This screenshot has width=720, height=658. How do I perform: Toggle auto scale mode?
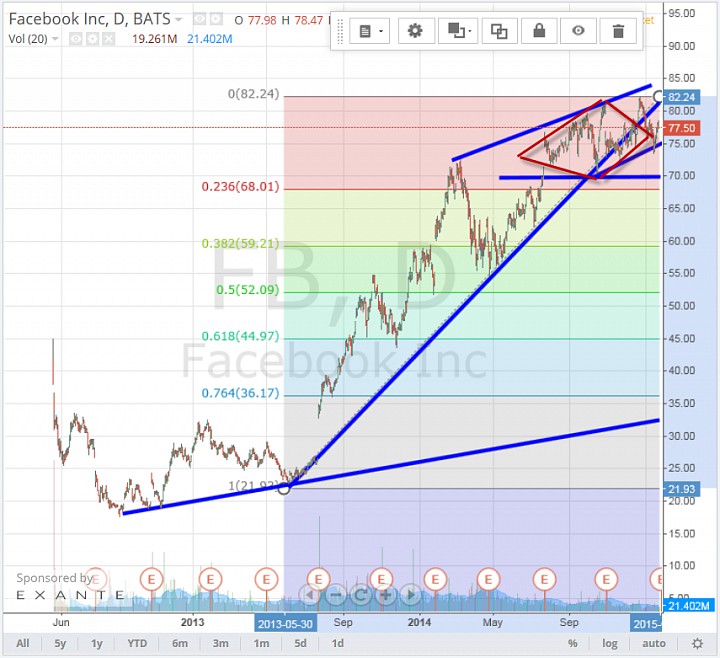click(x=654, y=643)
